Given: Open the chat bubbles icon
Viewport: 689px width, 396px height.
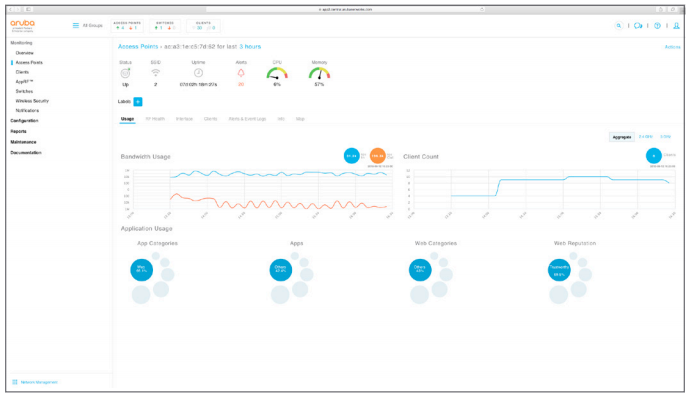Looking at the screenshot, I should [638, 25].
